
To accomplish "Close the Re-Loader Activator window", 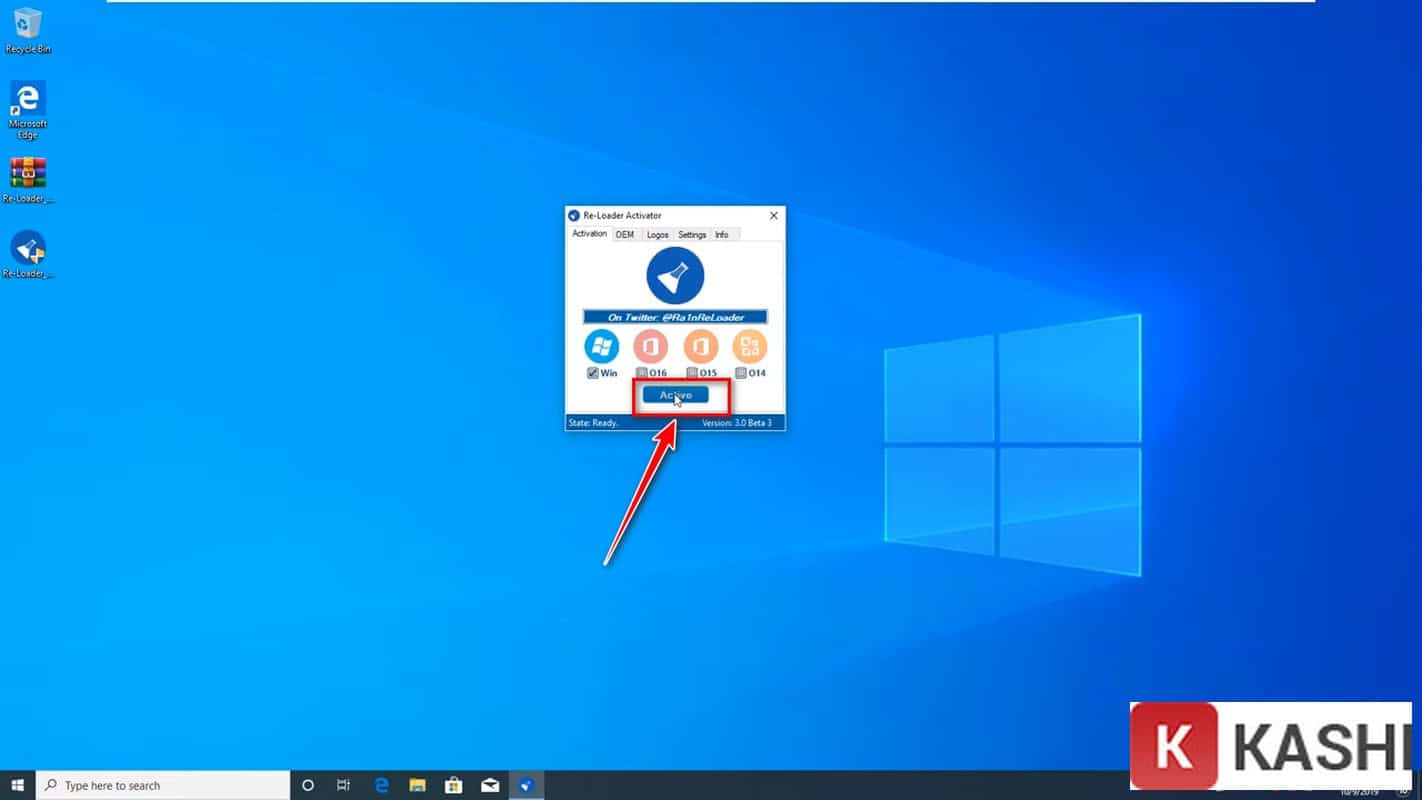I will point(774,215).
